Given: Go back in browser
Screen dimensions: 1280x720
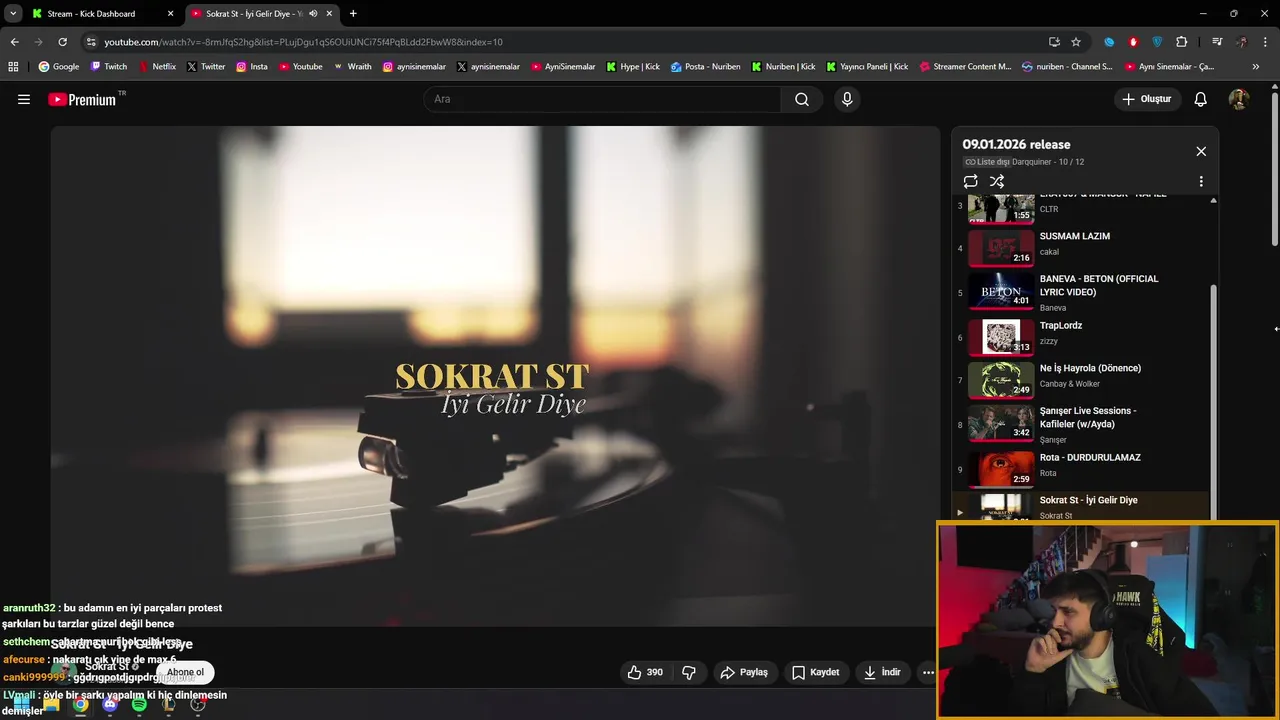Looking at the screenshot, I should [x=14, y=42].
